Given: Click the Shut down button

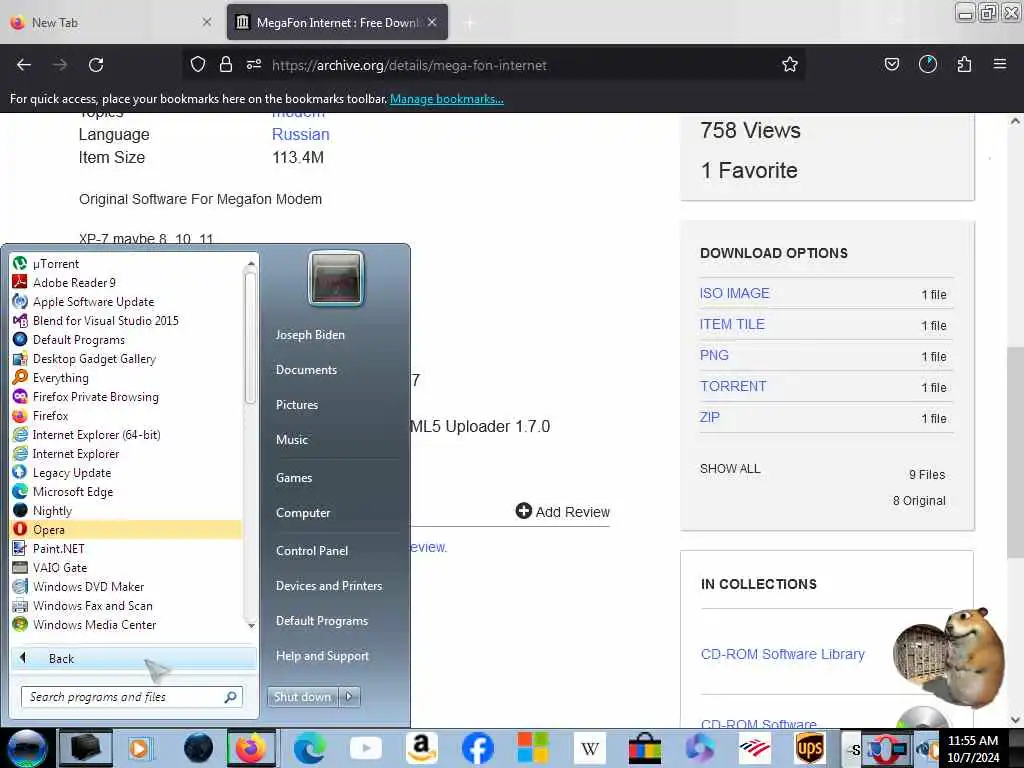Looking at the screenshot, I should pos(303,696).
